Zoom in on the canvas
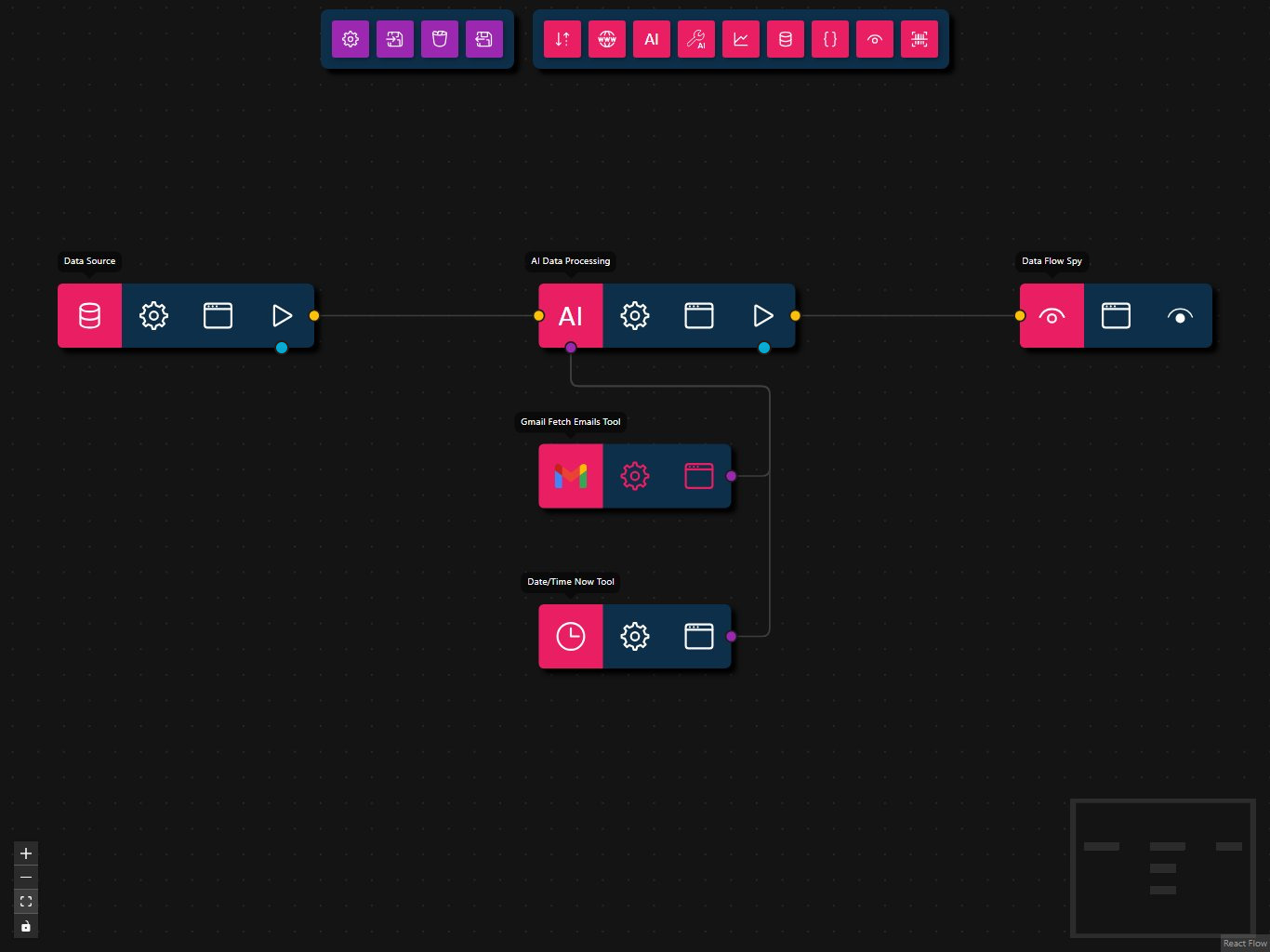1270x952 pixels. tap(26, 853)
